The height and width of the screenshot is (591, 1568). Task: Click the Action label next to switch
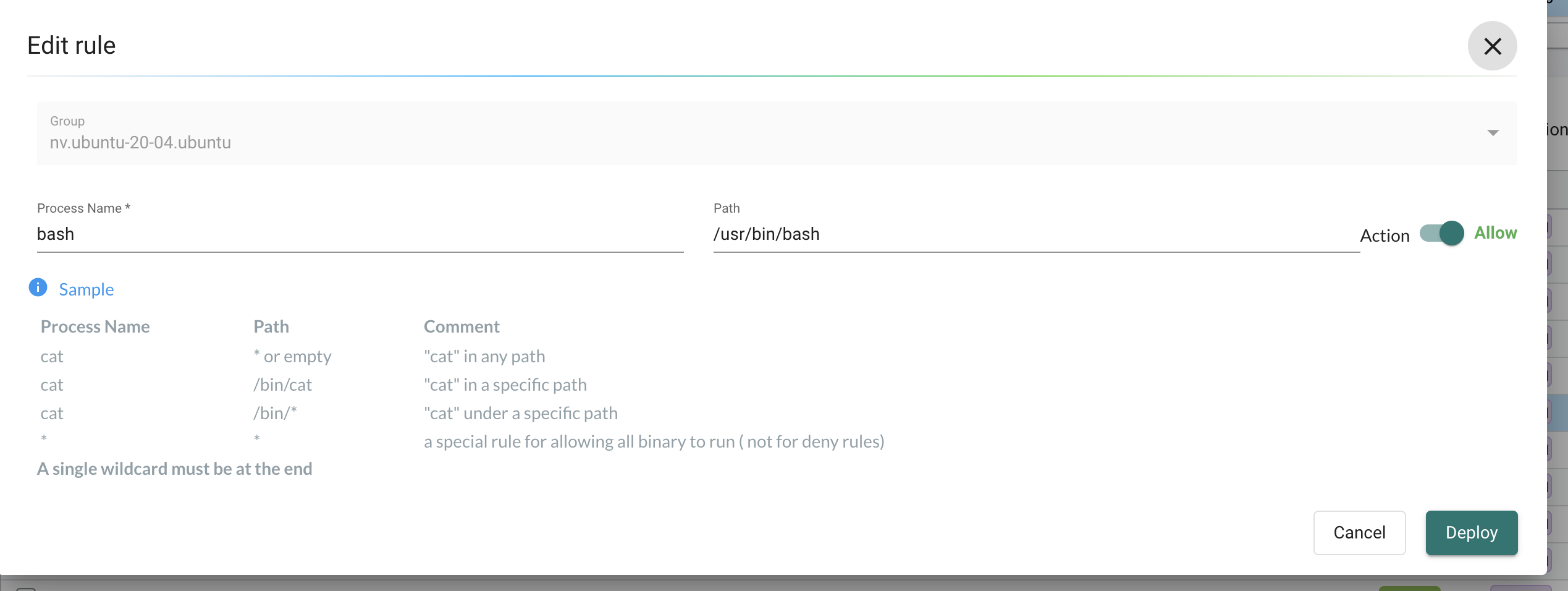(1385, 236)
